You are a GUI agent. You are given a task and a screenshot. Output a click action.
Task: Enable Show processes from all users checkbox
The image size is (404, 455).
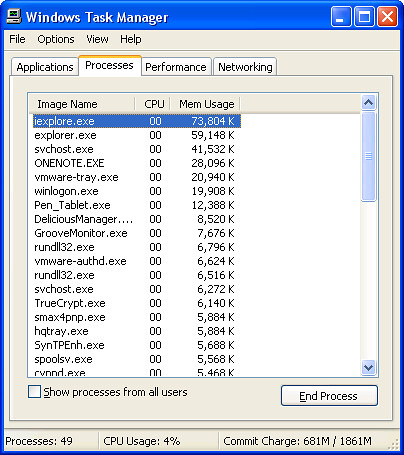coord(34,392)
